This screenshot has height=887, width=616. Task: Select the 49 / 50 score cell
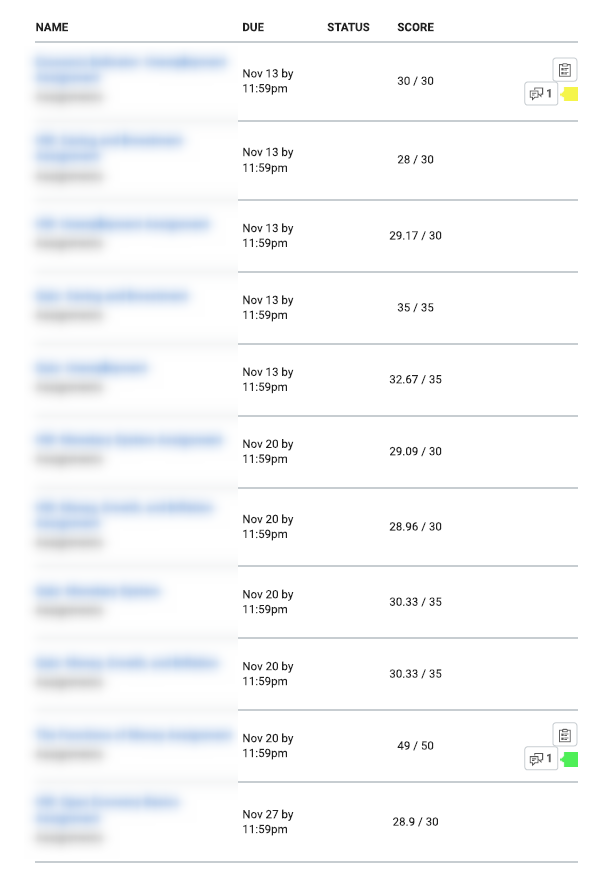click(415, 746)
